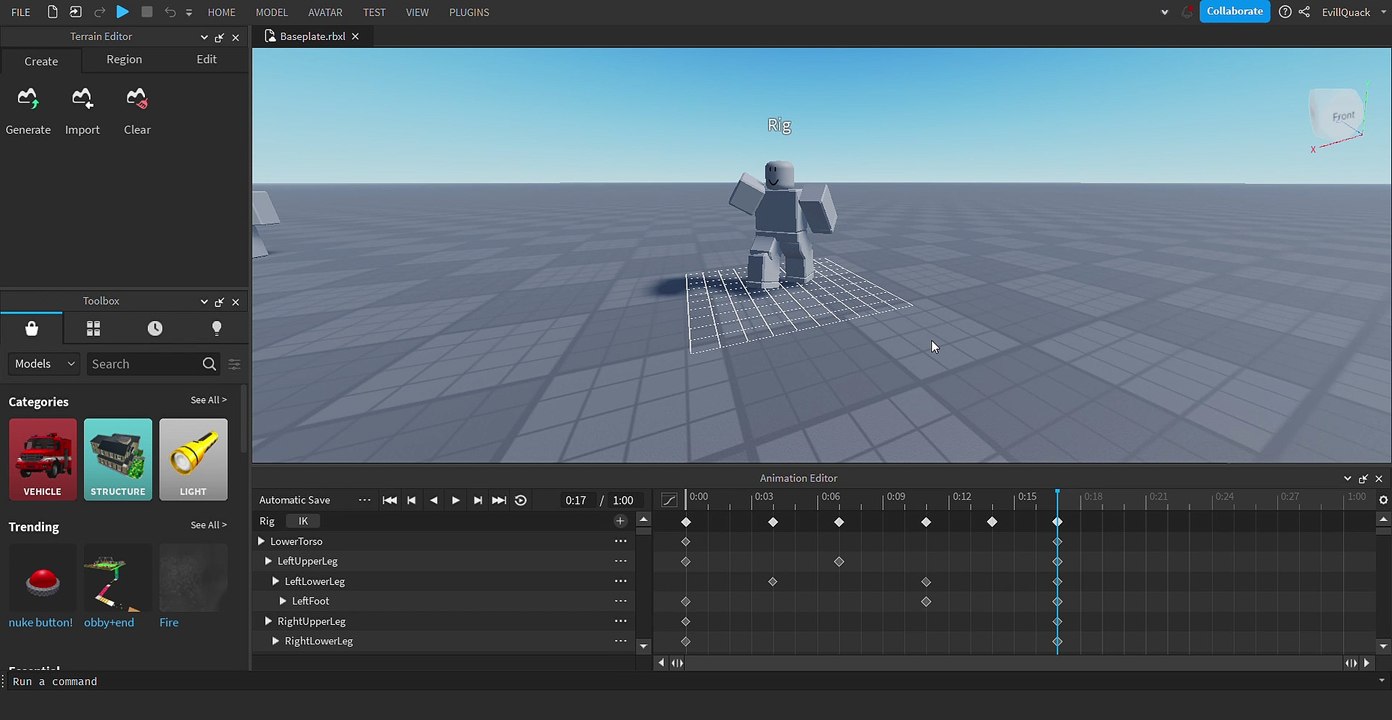Open the quick access toolbar dropdown arrow
The height and width of the screenshot is (720, 1392).
click(189, 13)
